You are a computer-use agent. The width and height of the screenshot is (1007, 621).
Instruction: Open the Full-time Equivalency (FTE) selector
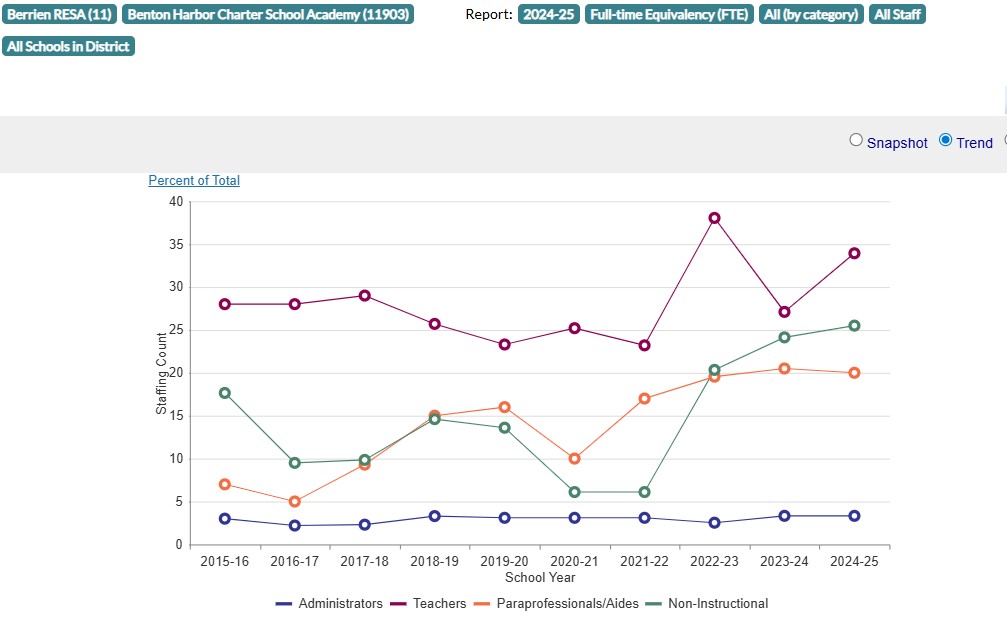[x=669, y=15]
